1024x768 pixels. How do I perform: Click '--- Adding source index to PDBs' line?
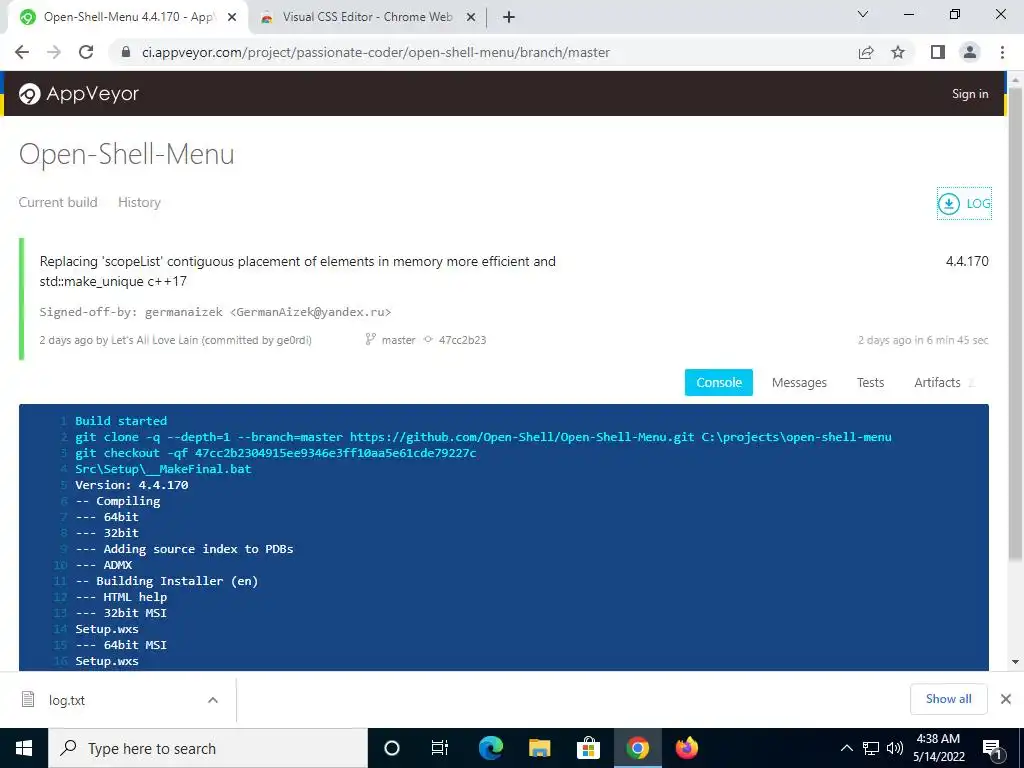pos(184,549)
